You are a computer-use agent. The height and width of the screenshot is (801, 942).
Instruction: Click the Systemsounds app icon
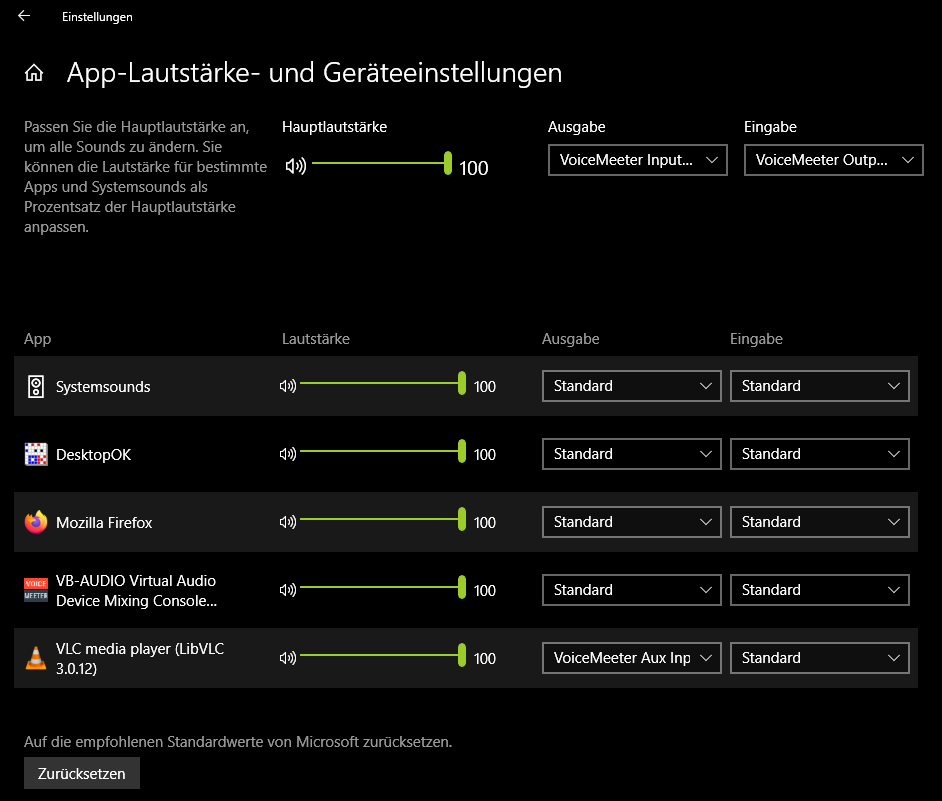36,386
